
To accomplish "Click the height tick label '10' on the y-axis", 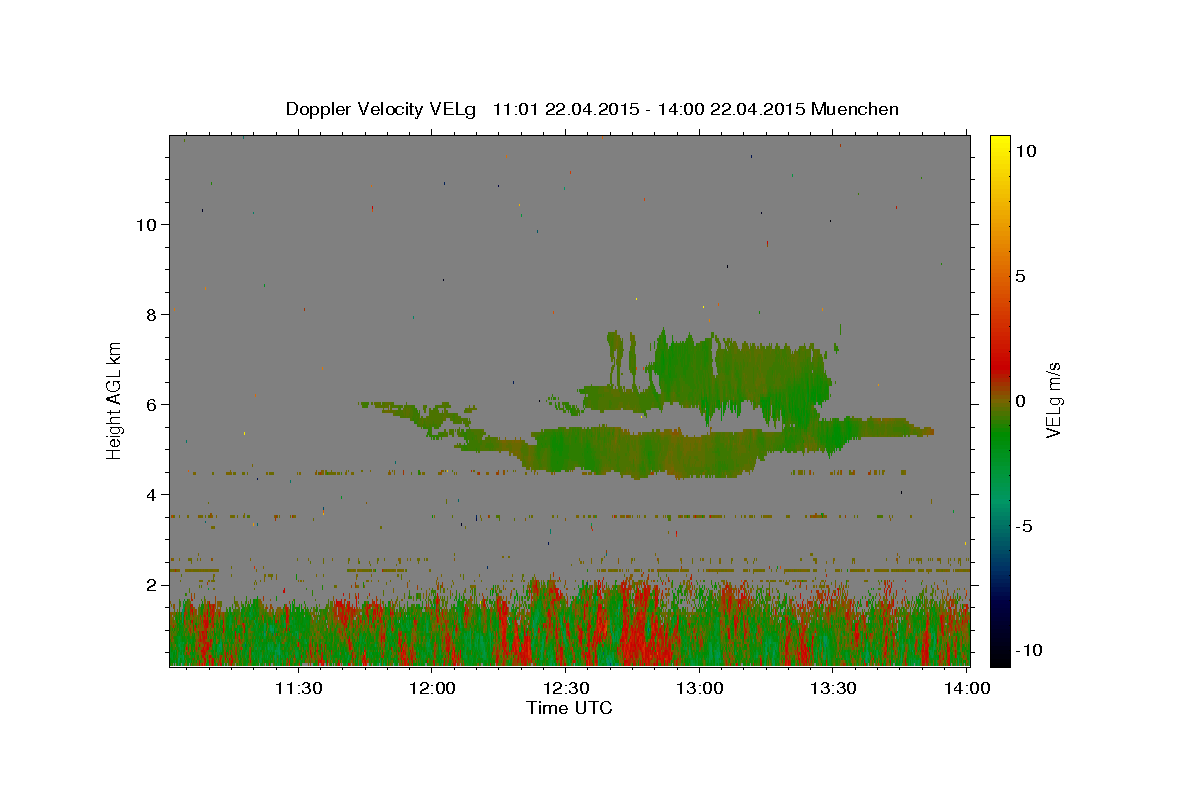I will pos(146,224).
